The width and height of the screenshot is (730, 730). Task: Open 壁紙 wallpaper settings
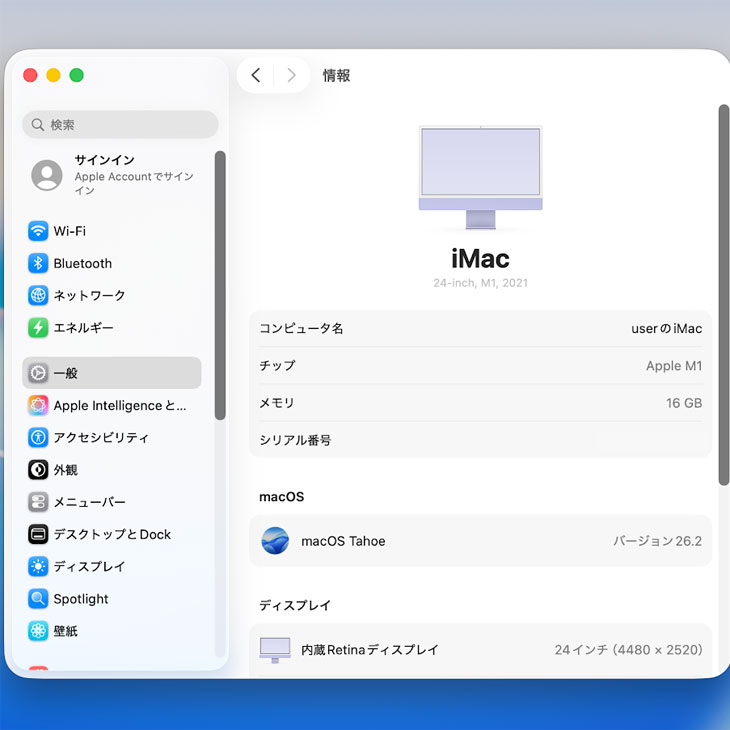[x=38, y=631]
